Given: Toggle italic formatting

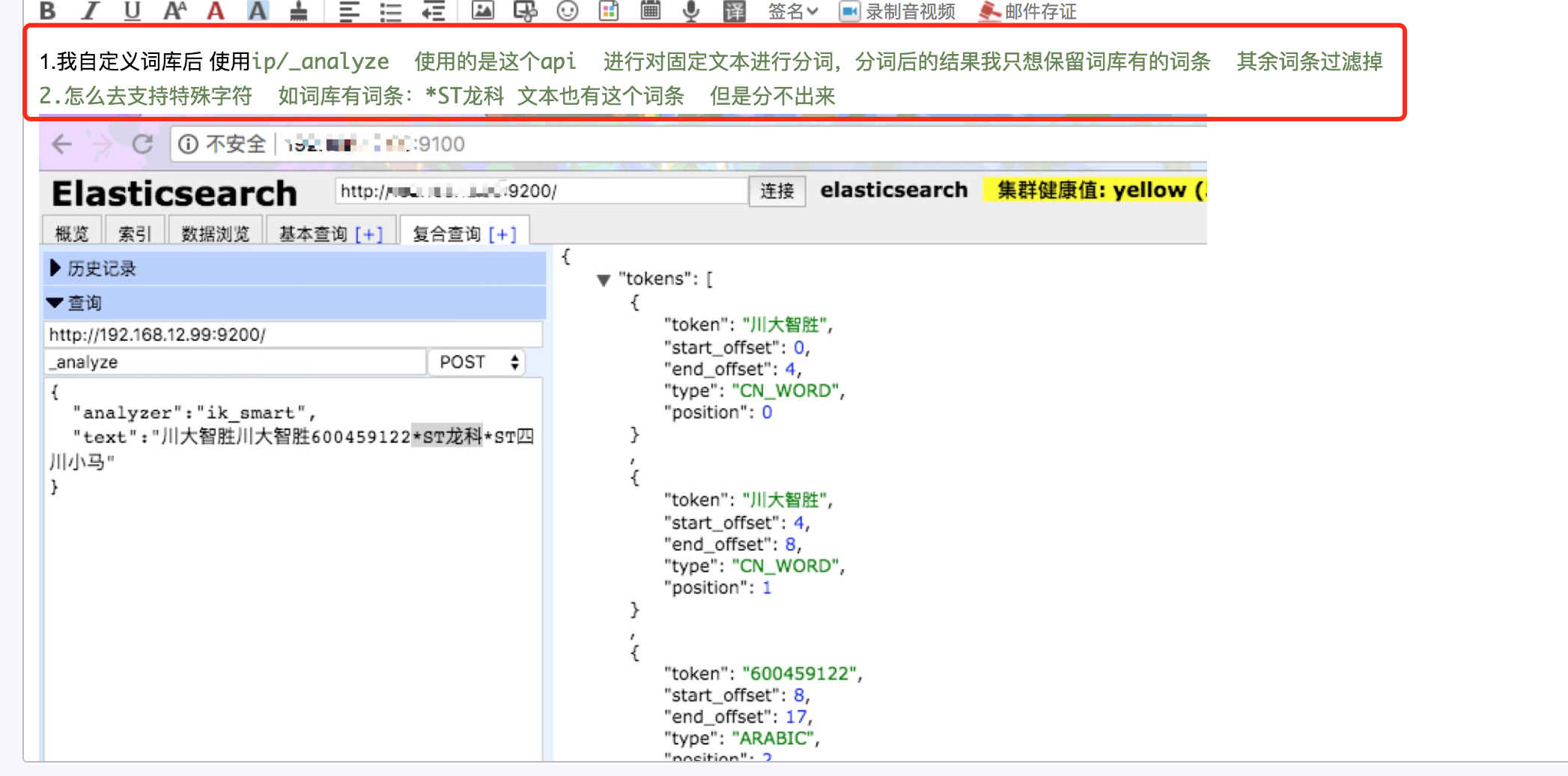Looking at the screenshot, I should click(x=91, y=10).
